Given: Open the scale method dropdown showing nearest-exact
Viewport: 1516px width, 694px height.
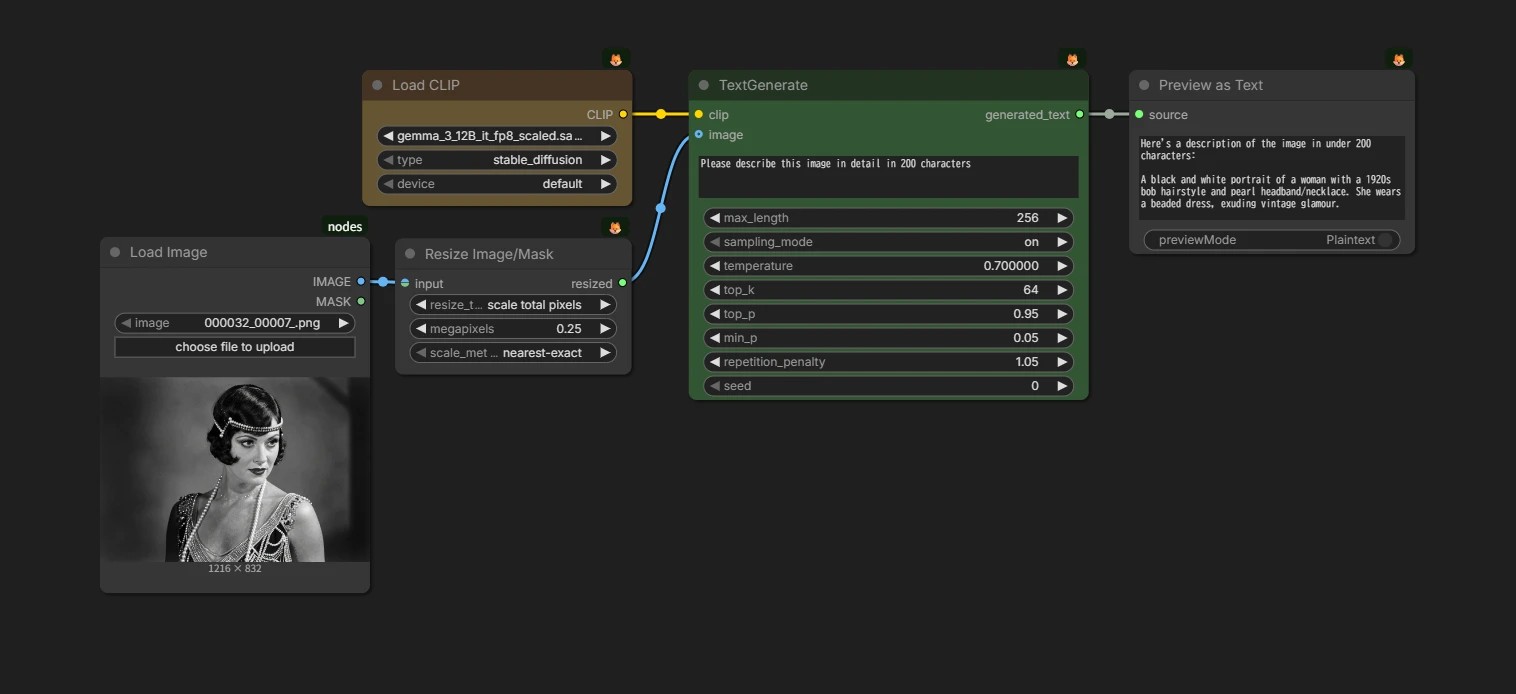Looking at the screenshot, I should click(513, 353).
